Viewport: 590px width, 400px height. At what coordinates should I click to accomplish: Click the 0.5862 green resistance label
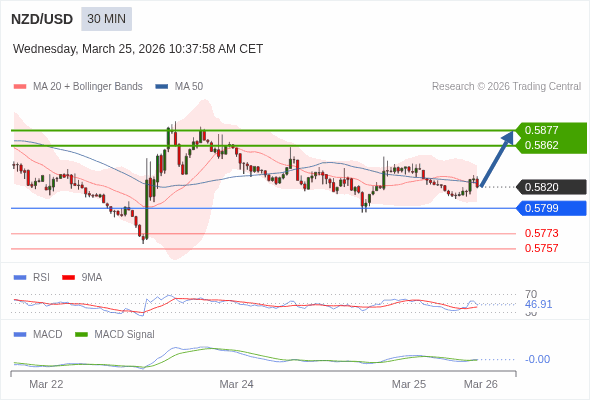click(x=541, y=145)
